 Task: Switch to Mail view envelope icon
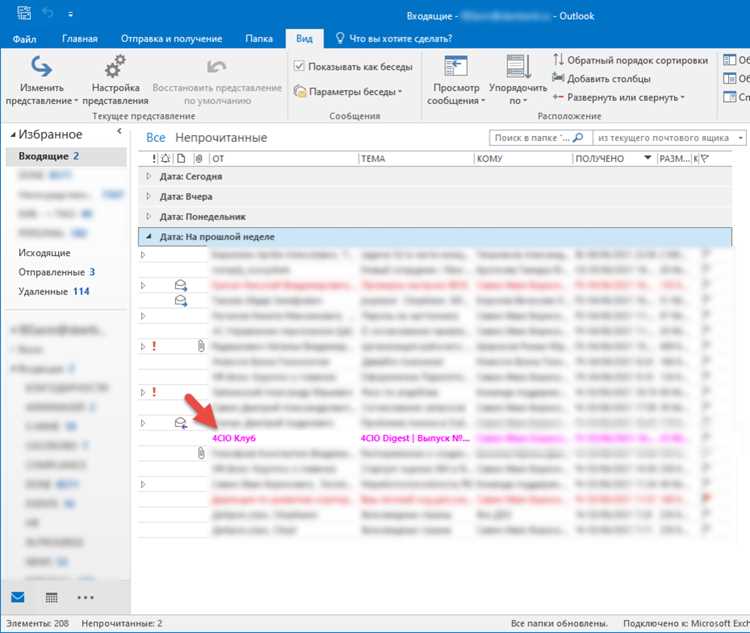pyautogui.click(x=18, y=597)
